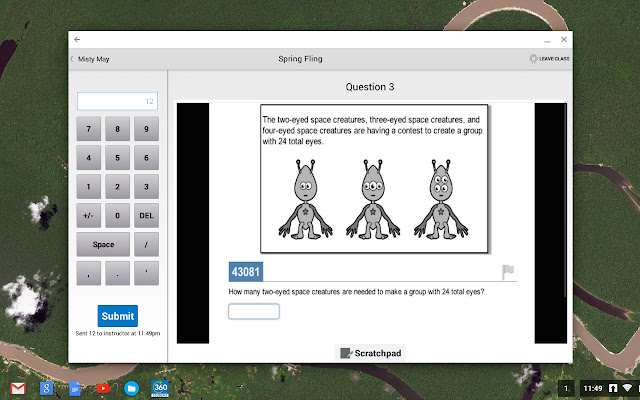Tap the period key on keypad
The width and height of the screenshot is (640, 400).
118,273
